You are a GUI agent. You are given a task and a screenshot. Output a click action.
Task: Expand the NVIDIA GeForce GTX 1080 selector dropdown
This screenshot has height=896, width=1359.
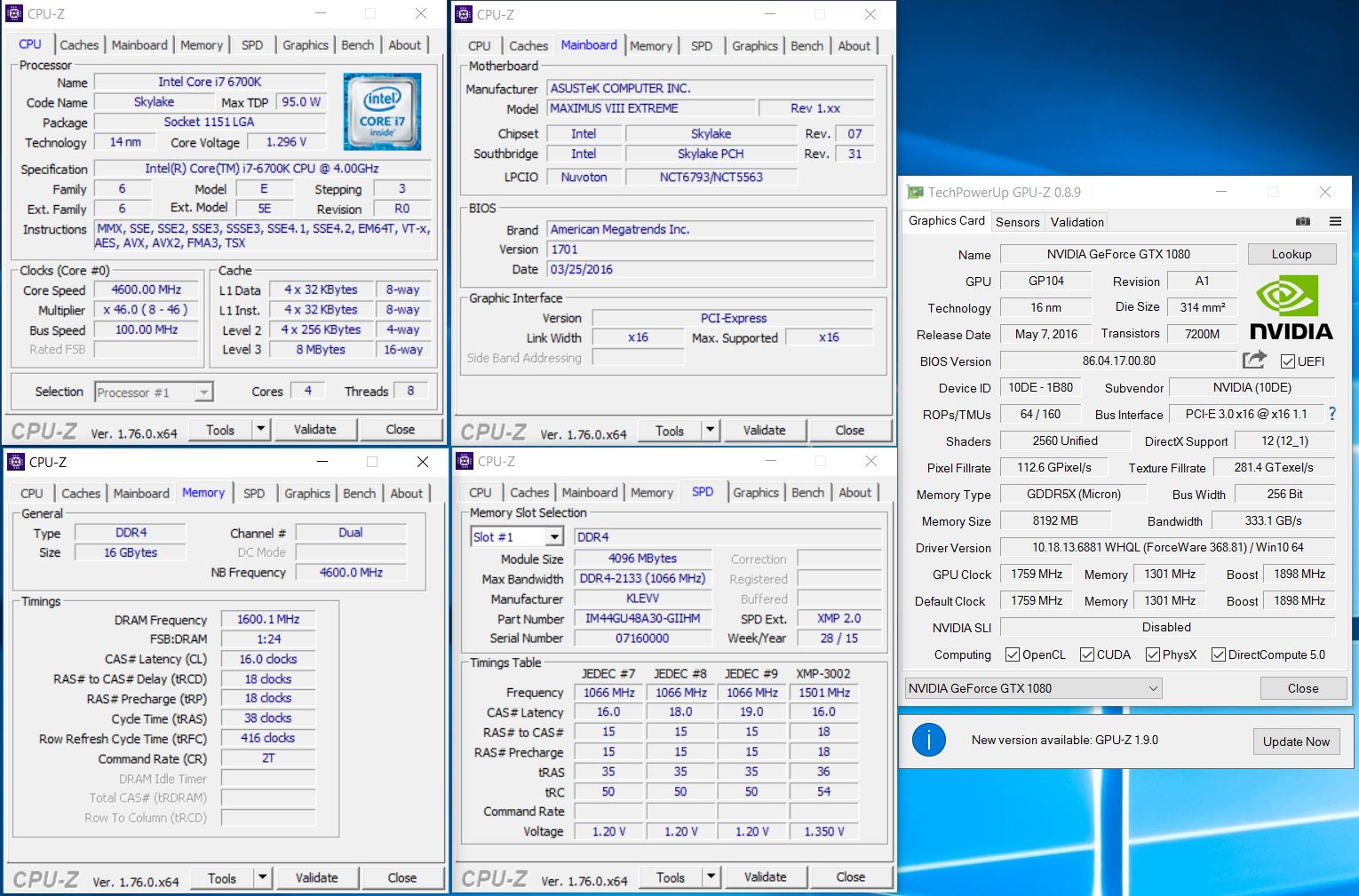point(1153,688)
